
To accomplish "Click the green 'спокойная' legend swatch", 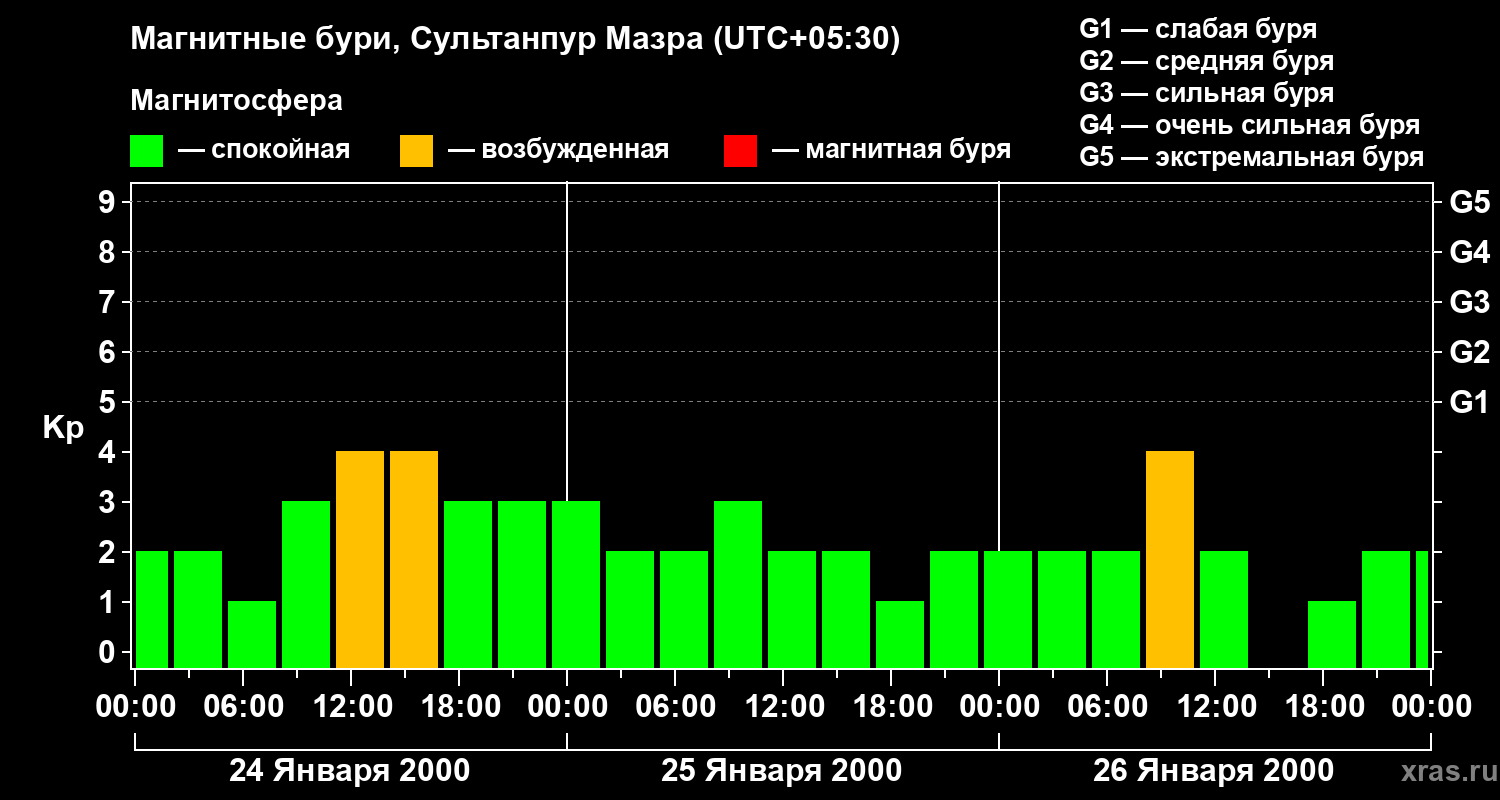I will coord(147,151).
